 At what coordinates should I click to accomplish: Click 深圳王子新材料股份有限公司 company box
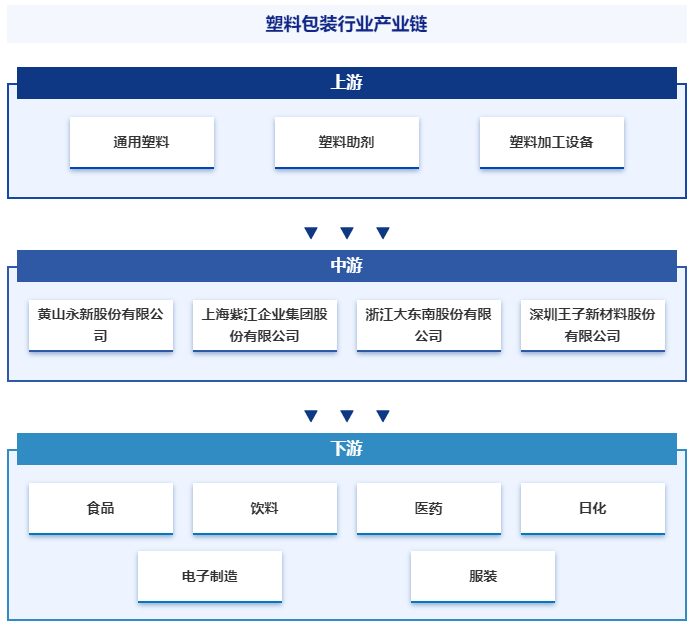click(593, 325)
